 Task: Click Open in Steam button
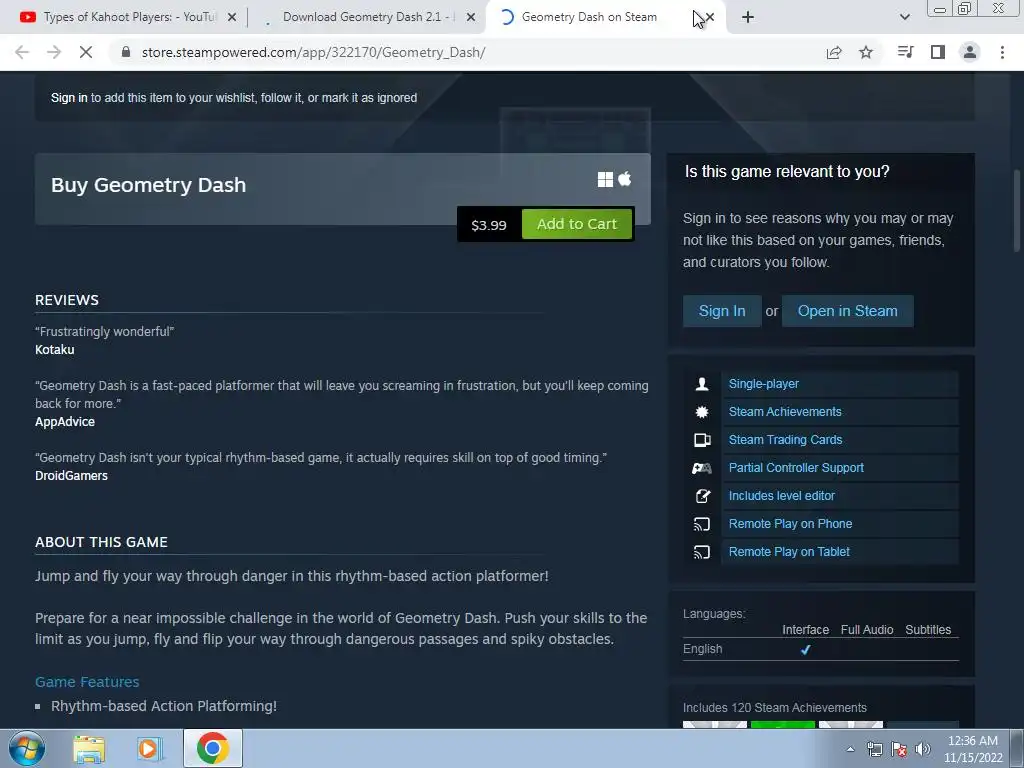847,311
